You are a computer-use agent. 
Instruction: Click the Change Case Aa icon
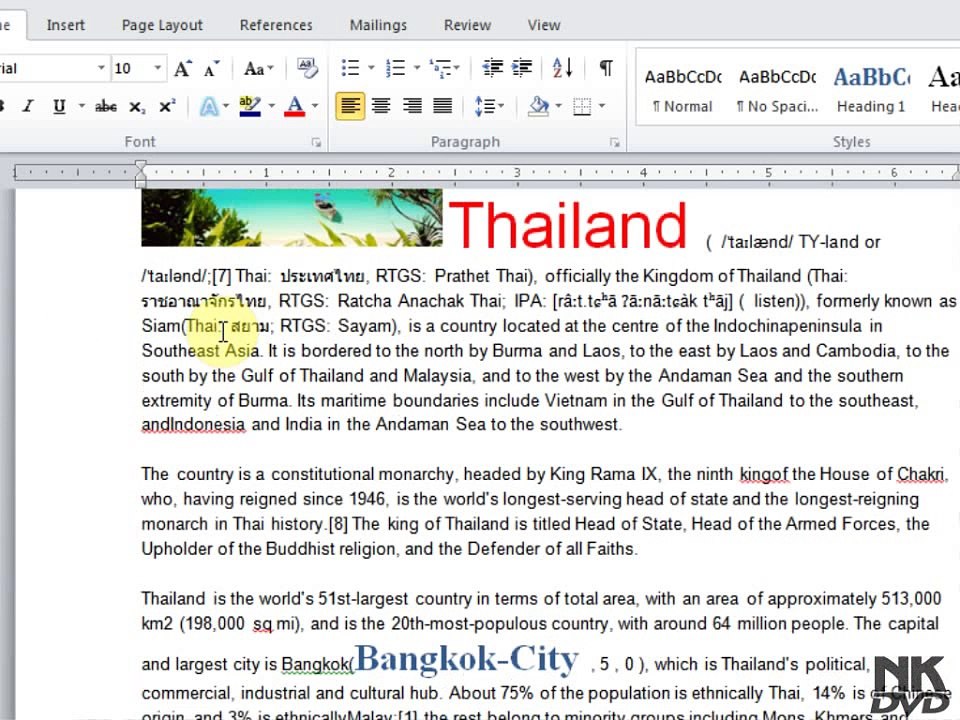tap(253, 69)
